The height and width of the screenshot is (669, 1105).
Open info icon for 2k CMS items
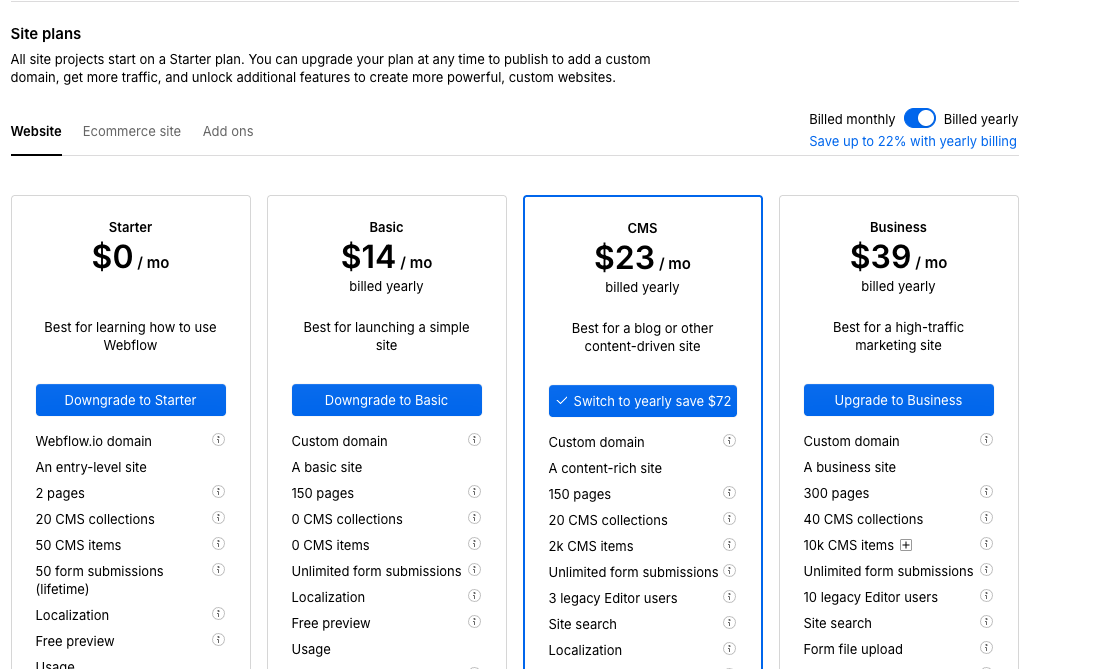click(729, 545)
